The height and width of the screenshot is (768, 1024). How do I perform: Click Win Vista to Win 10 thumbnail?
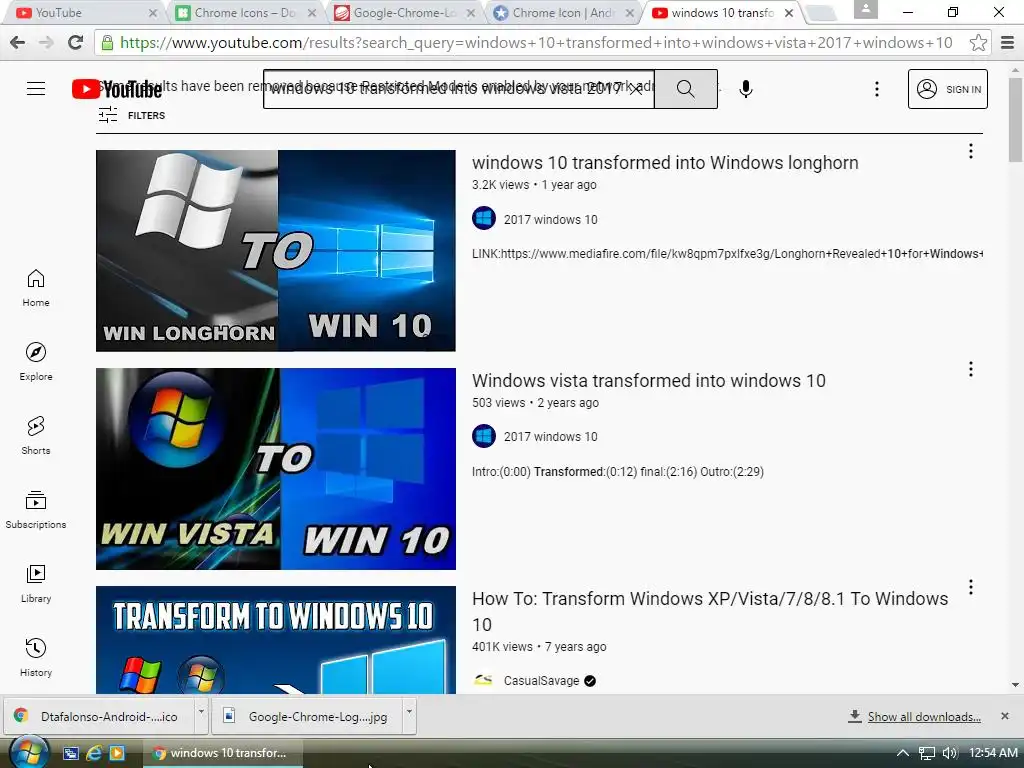pos(276,469)
